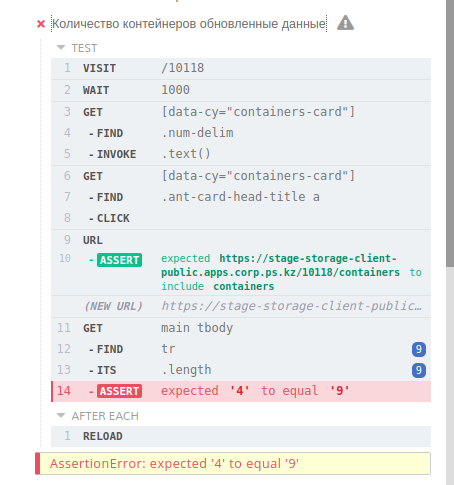This screenshot has height=485, width=454.
Task: Select the GET main tbody command
Action: pyautogui.click(x=241, y=328)
